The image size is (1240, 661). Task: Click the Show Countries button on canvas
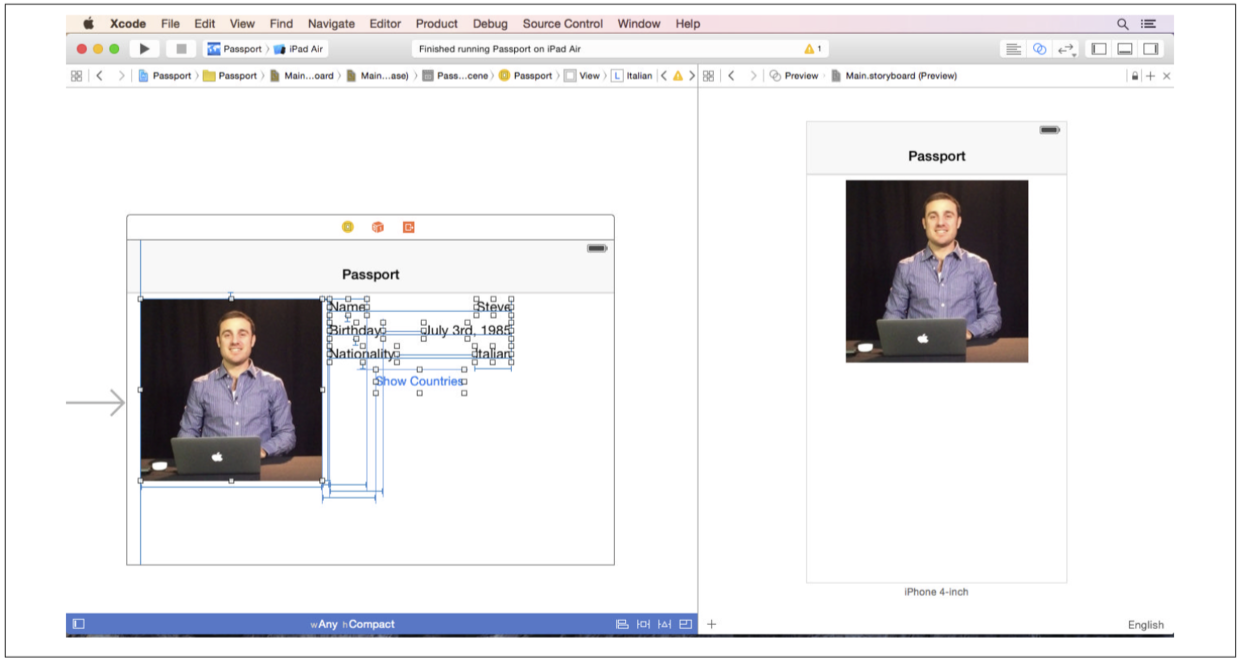[419, 381]
